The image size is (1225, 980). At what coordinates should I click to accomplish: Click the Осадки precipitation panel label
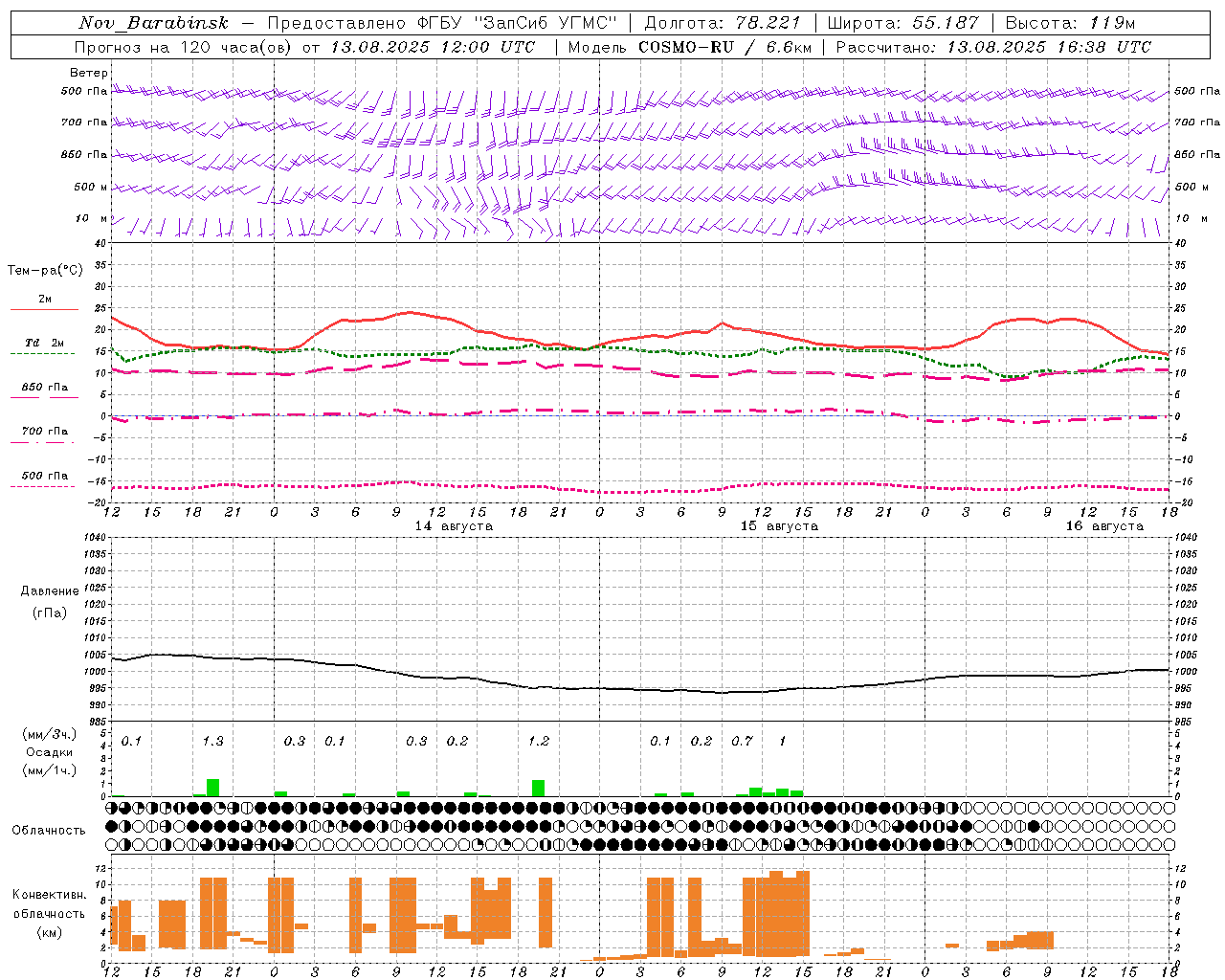(49, 752)
